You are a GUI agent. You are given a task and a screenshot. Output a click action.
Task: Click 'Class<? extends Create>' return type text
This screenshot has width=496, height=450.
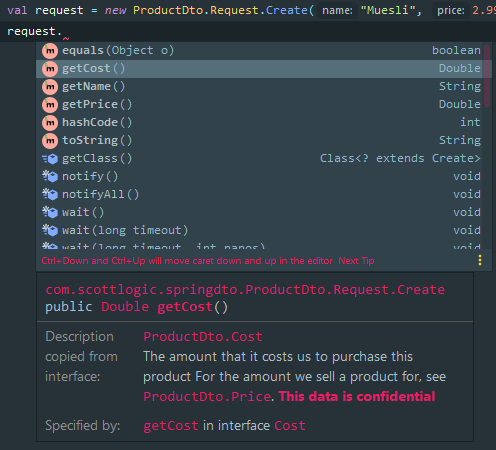coord(400,158)
